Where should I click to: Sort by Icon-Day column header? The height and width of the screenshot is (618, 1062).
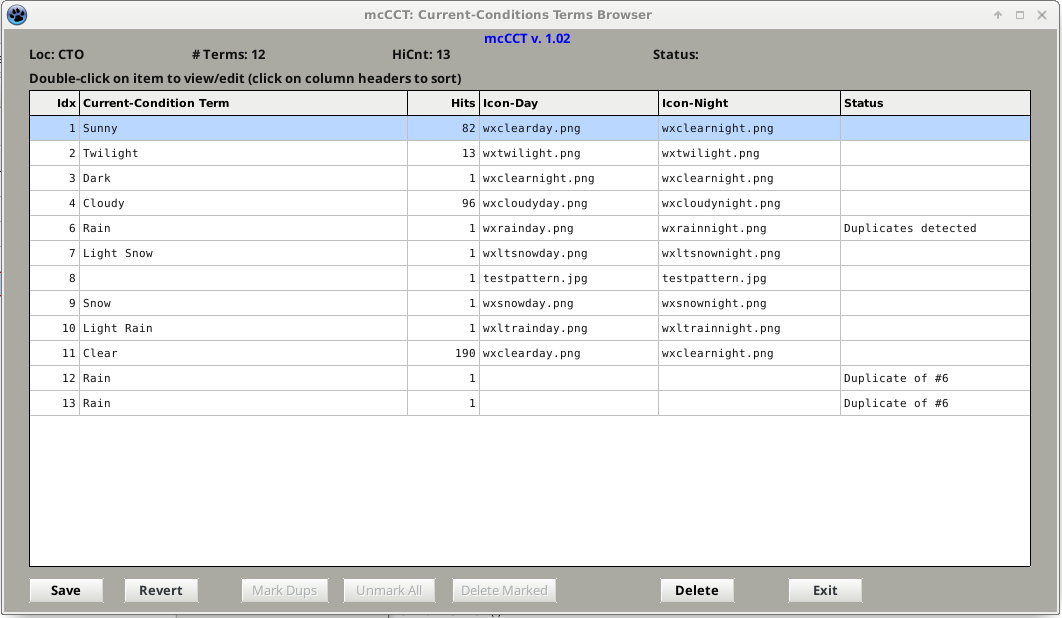[x=568, y=103]
